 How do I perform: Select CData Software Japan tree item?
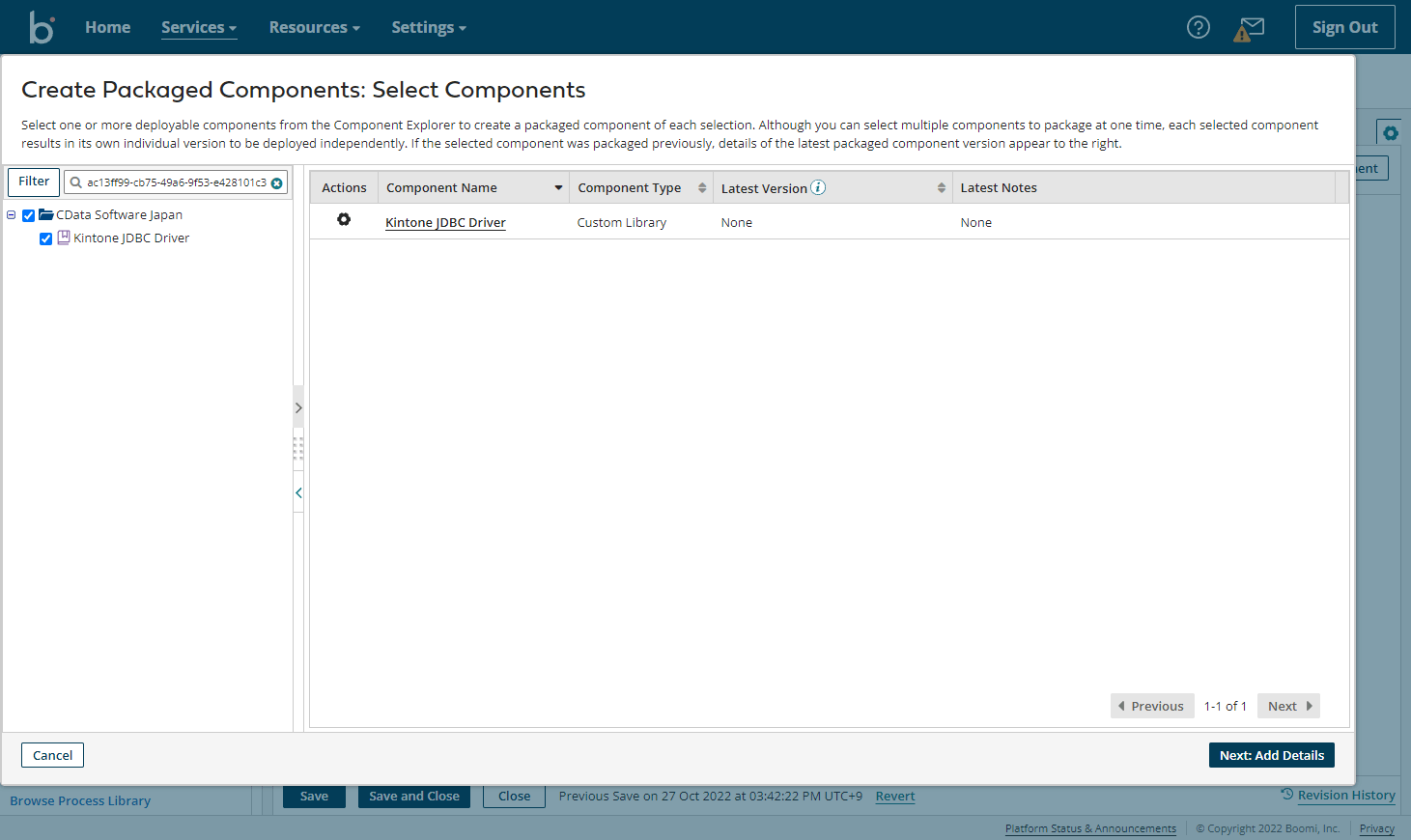pyautogui.click(x=119, y=214)
